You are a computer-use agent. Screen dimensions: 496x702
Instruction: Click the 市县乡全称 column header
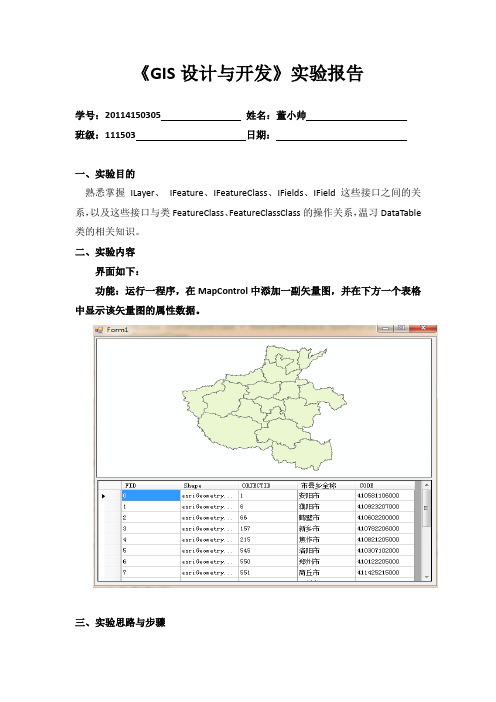(326, 485)
